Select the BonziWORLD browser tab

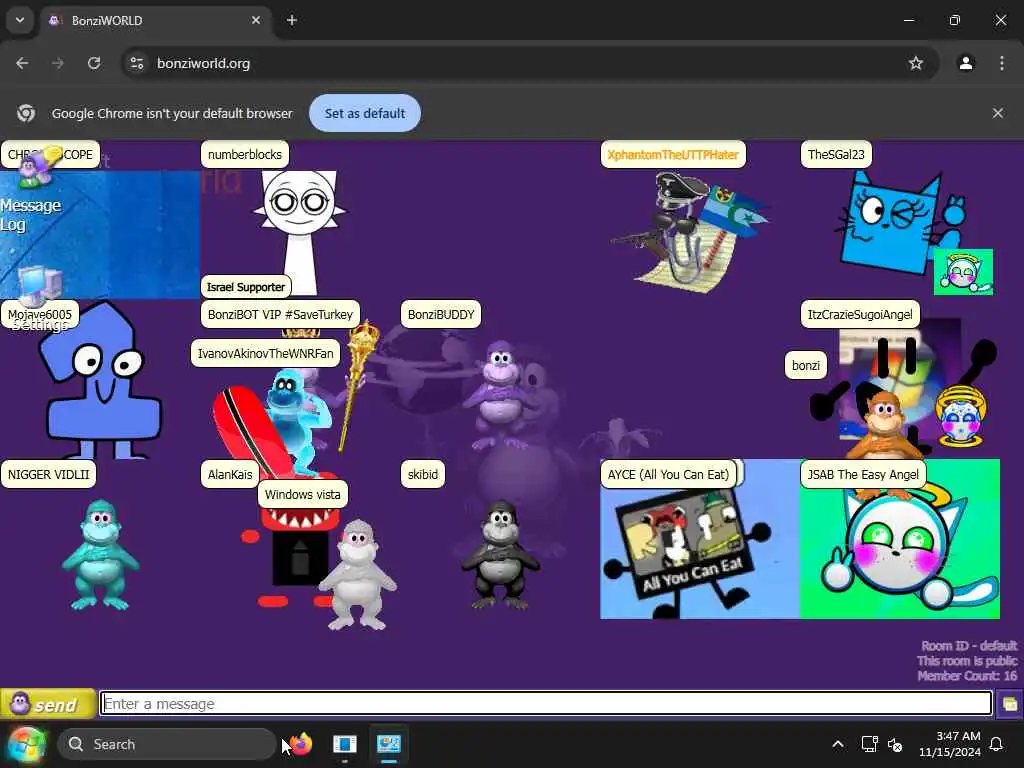pos(155,20)
